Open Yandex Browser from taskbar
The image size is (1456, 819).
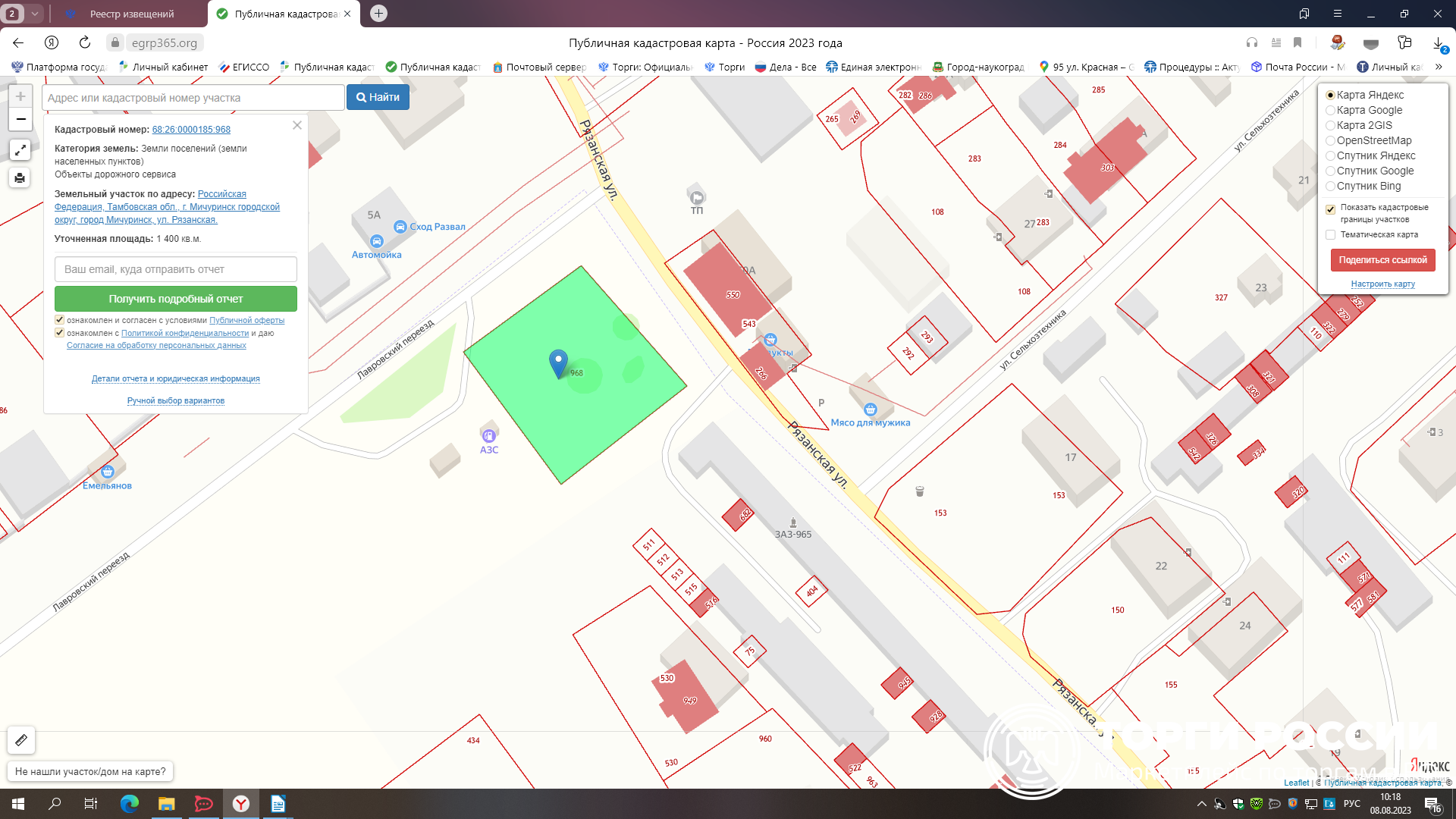241,804
